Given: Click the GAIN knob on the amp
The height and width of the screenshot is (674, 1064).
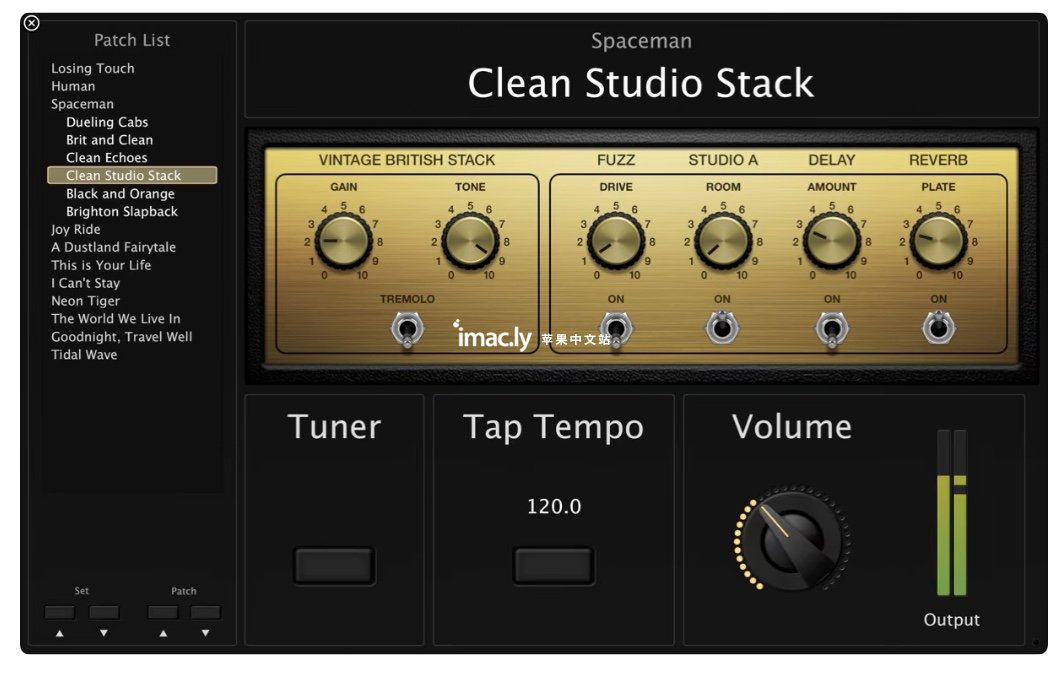Looking at the screenshot, I should tap(343, 241).
